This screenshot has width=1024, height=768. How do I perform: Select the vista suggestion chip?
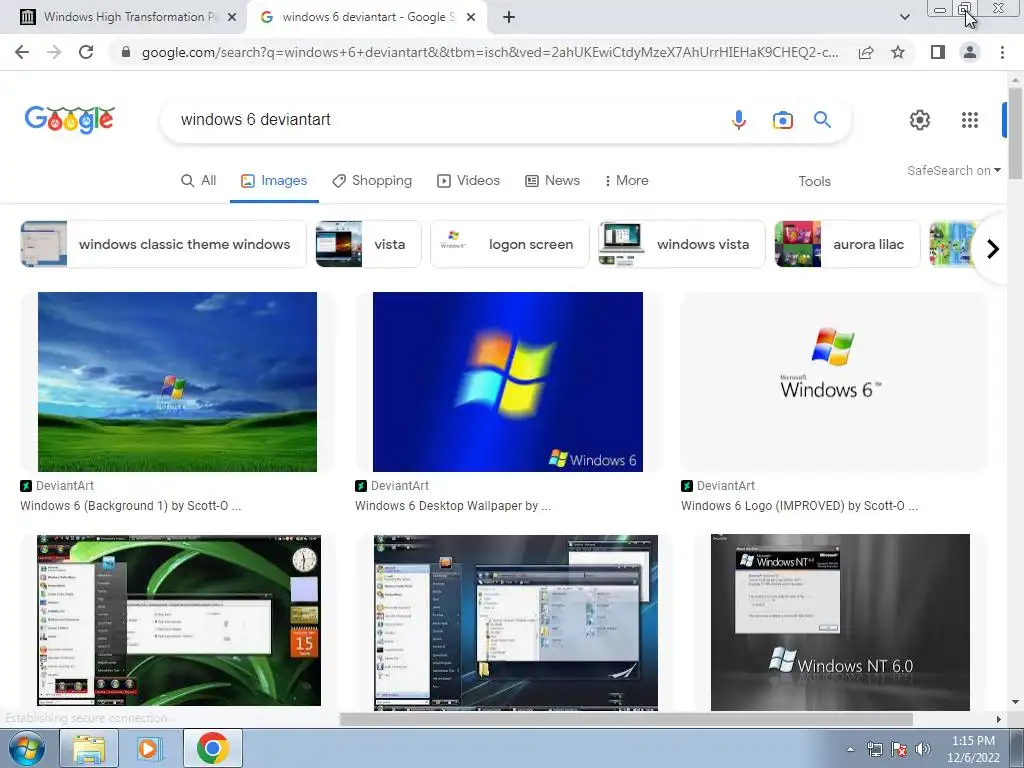click(x=368, y=244)
